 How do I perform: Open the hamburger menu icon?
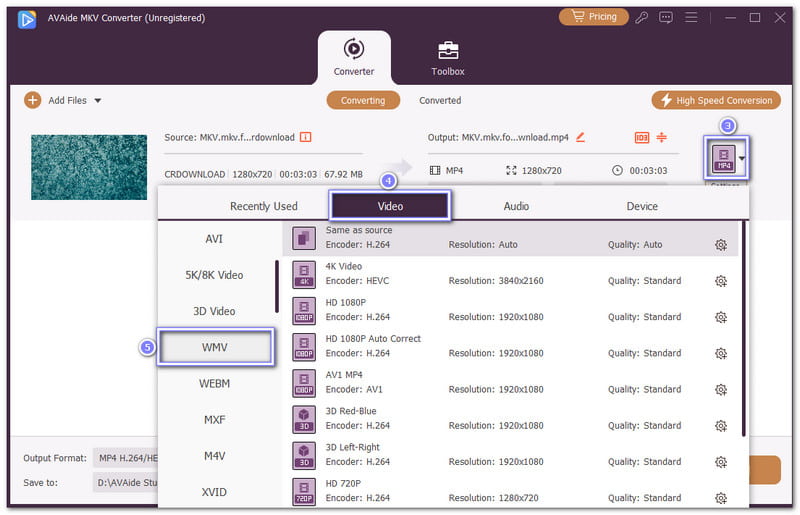pos(691,17)
